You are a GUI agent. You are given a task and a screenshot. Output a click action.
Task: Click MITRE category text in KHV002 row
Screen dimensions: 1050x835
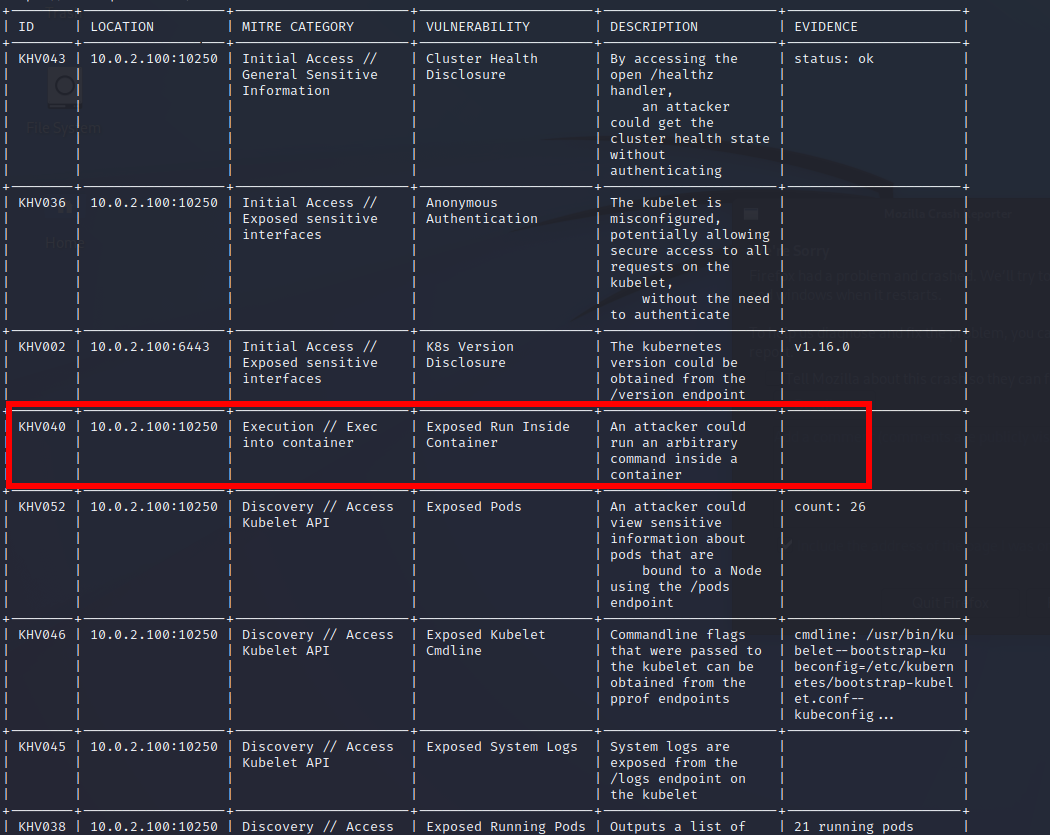click(309, 363)
